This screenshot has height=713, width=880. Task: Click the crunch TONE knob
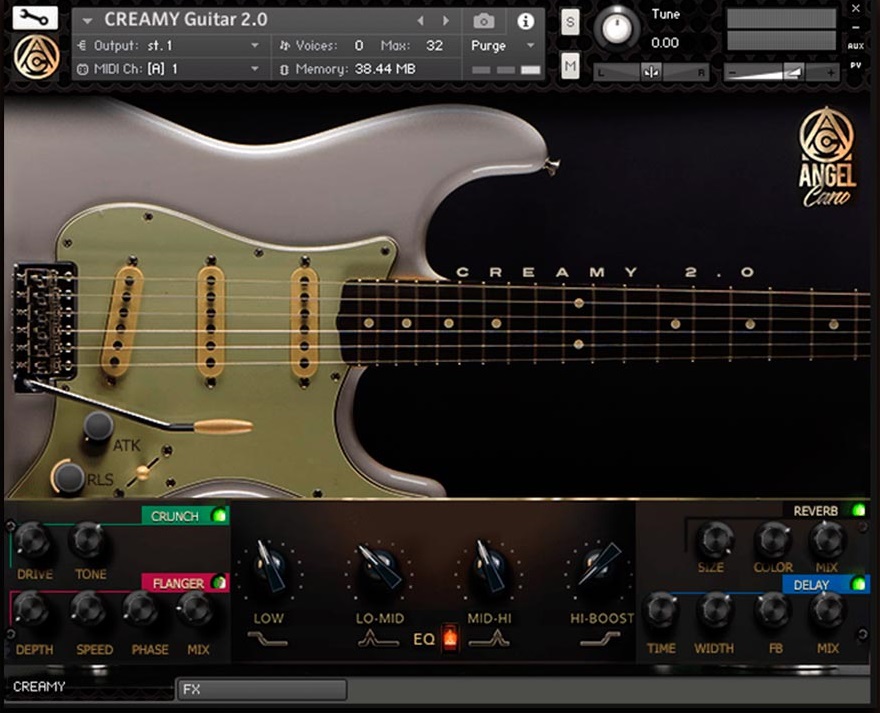(88, 540)
